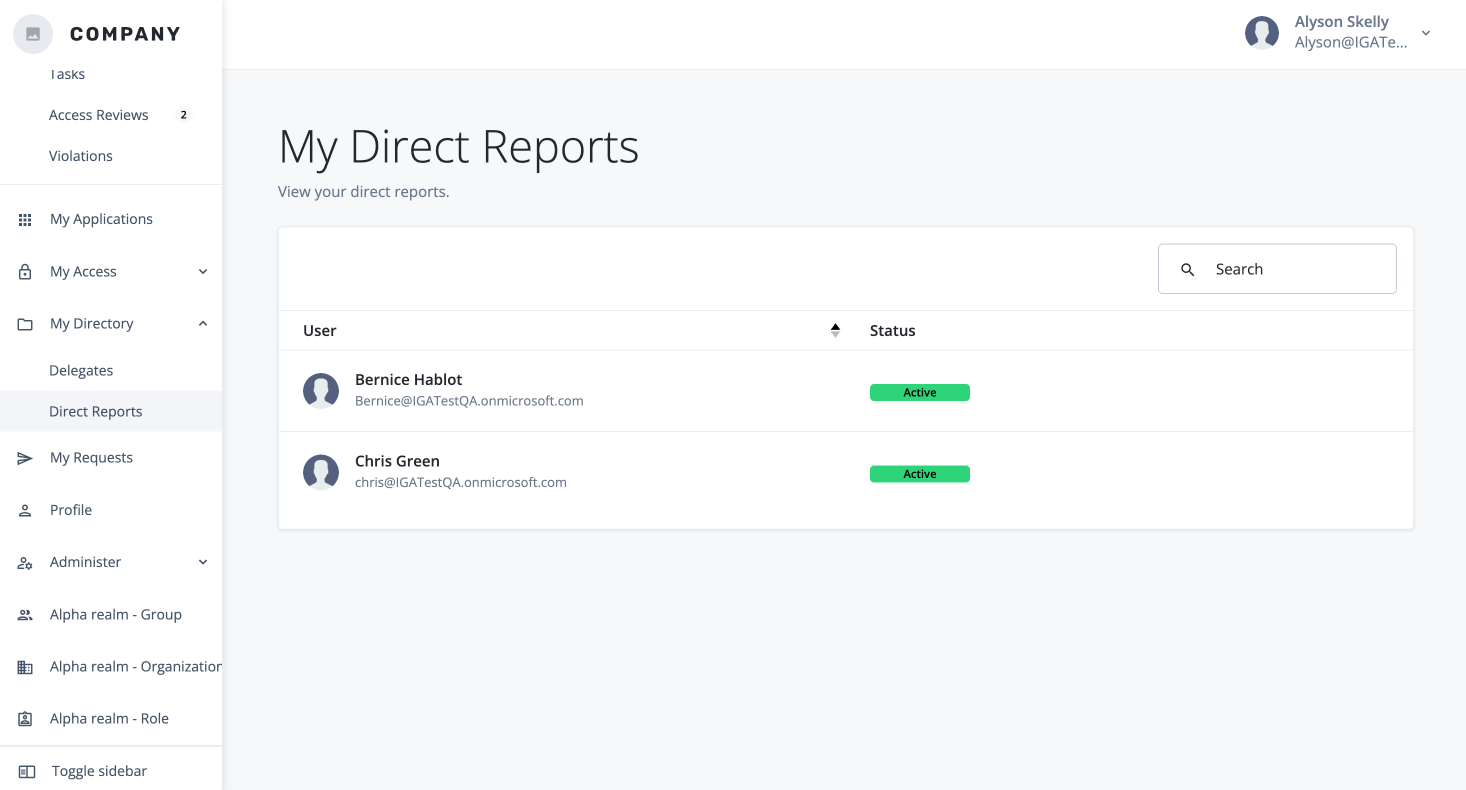Click the Alpha realm - Organization building icon

24,666
